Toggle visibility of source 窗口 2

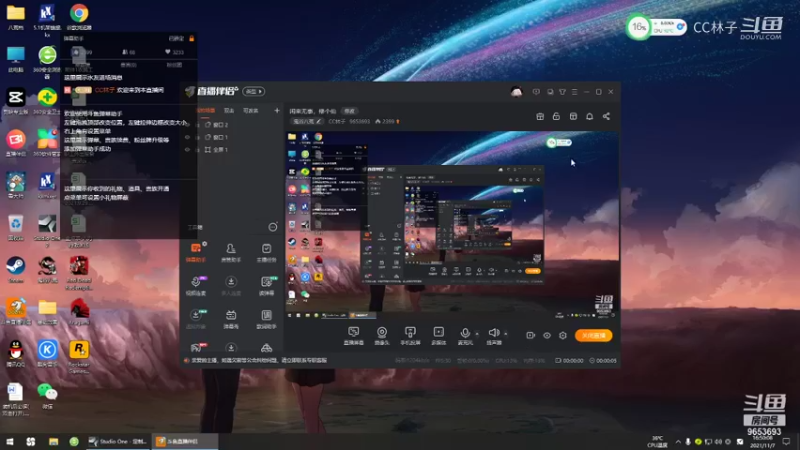(187, 124)
